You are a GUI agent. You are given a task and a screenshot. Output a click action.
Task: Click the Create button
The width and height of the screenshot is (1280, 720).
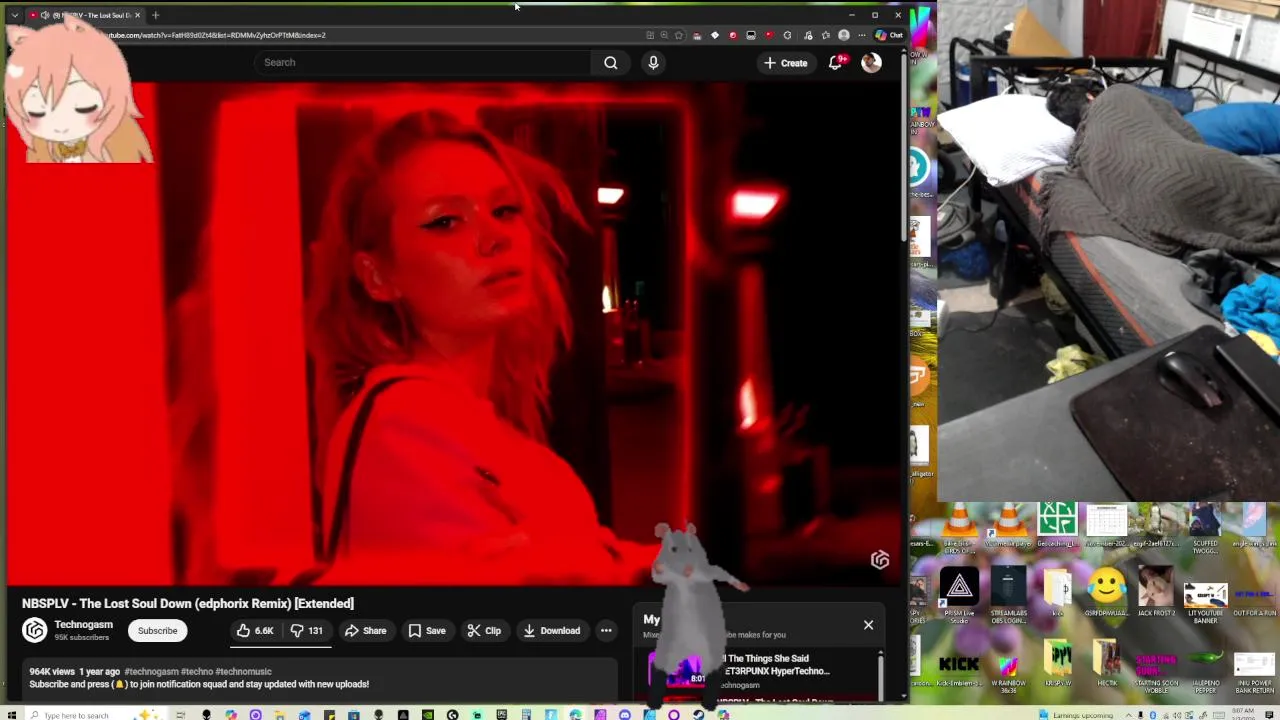[x=785, y=62]
